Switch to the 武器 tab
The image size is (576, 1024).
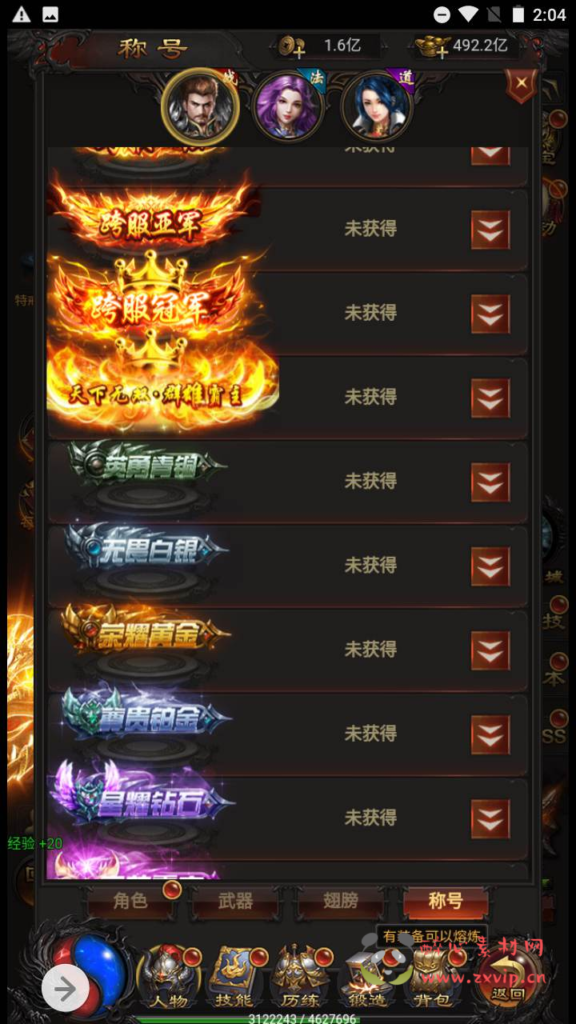click(235, 901)
